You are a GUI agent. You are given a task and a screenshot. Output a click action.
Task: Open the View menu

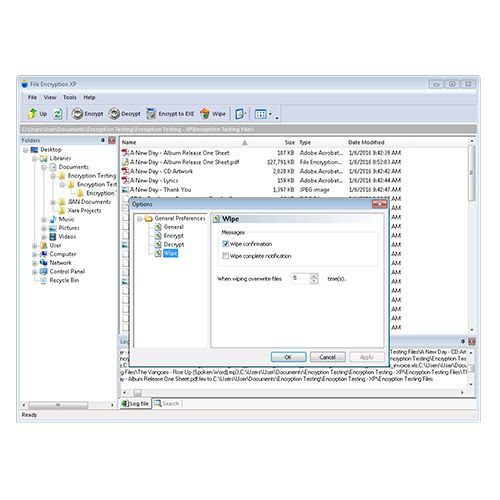click(x=50, y=97)
